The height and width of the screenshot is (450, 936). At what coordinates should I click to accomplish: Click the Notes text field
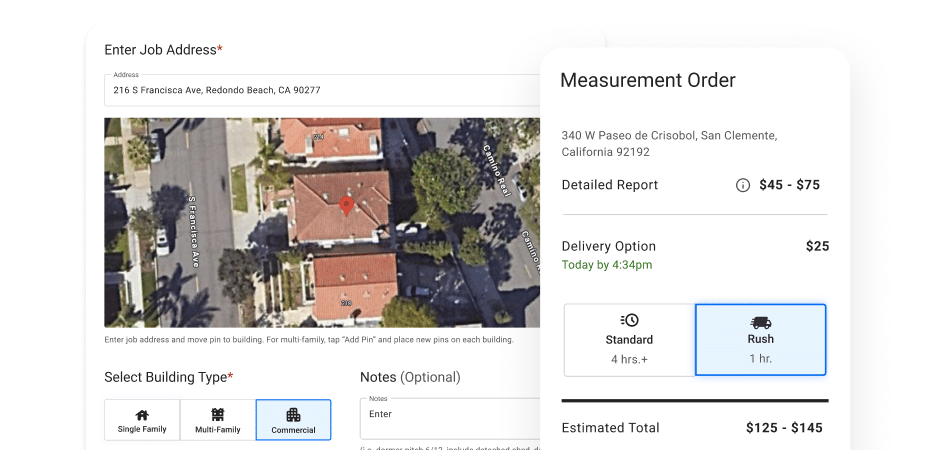[450, 419]
